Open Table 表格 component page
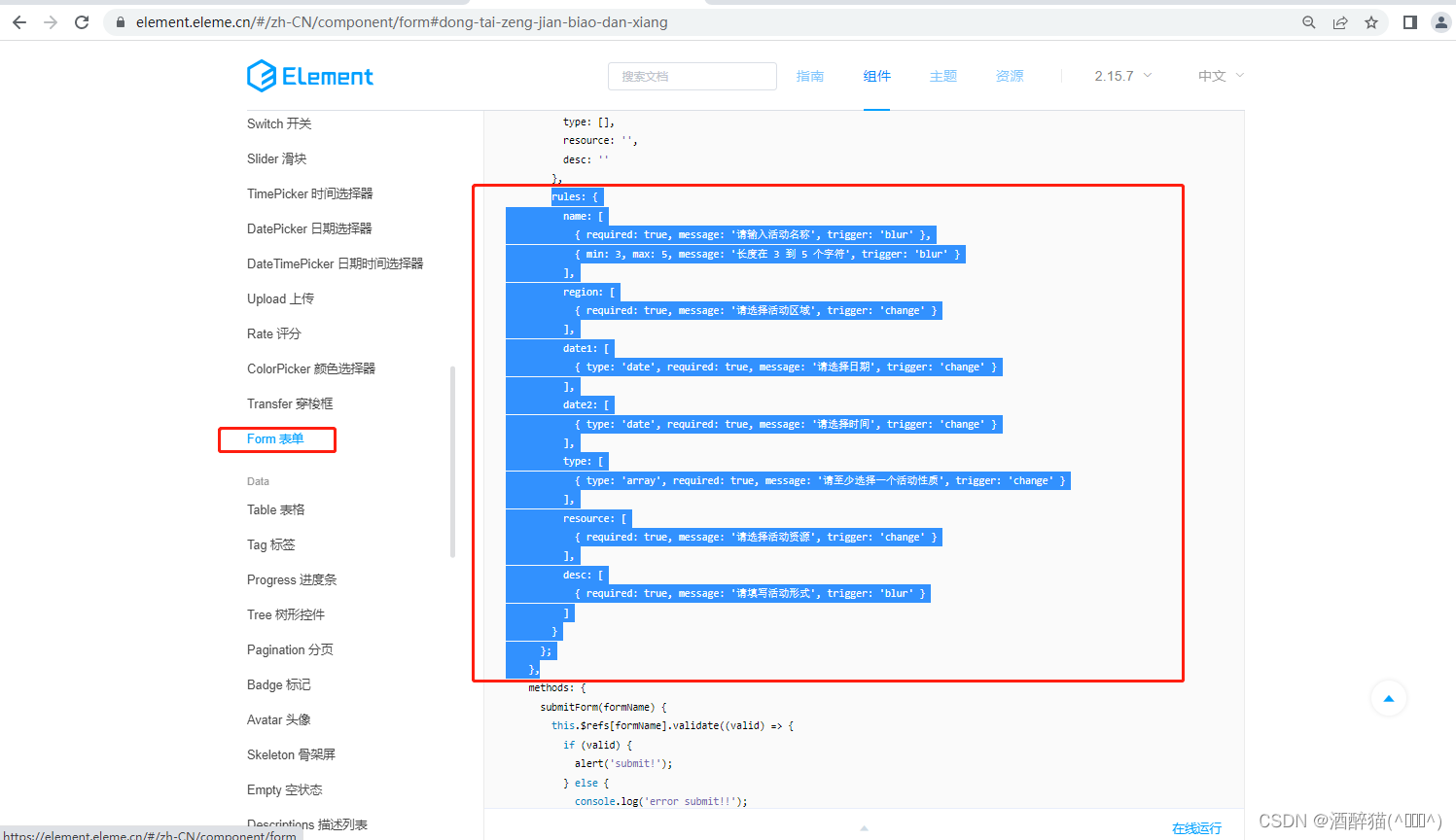 (x=276, y=509)
